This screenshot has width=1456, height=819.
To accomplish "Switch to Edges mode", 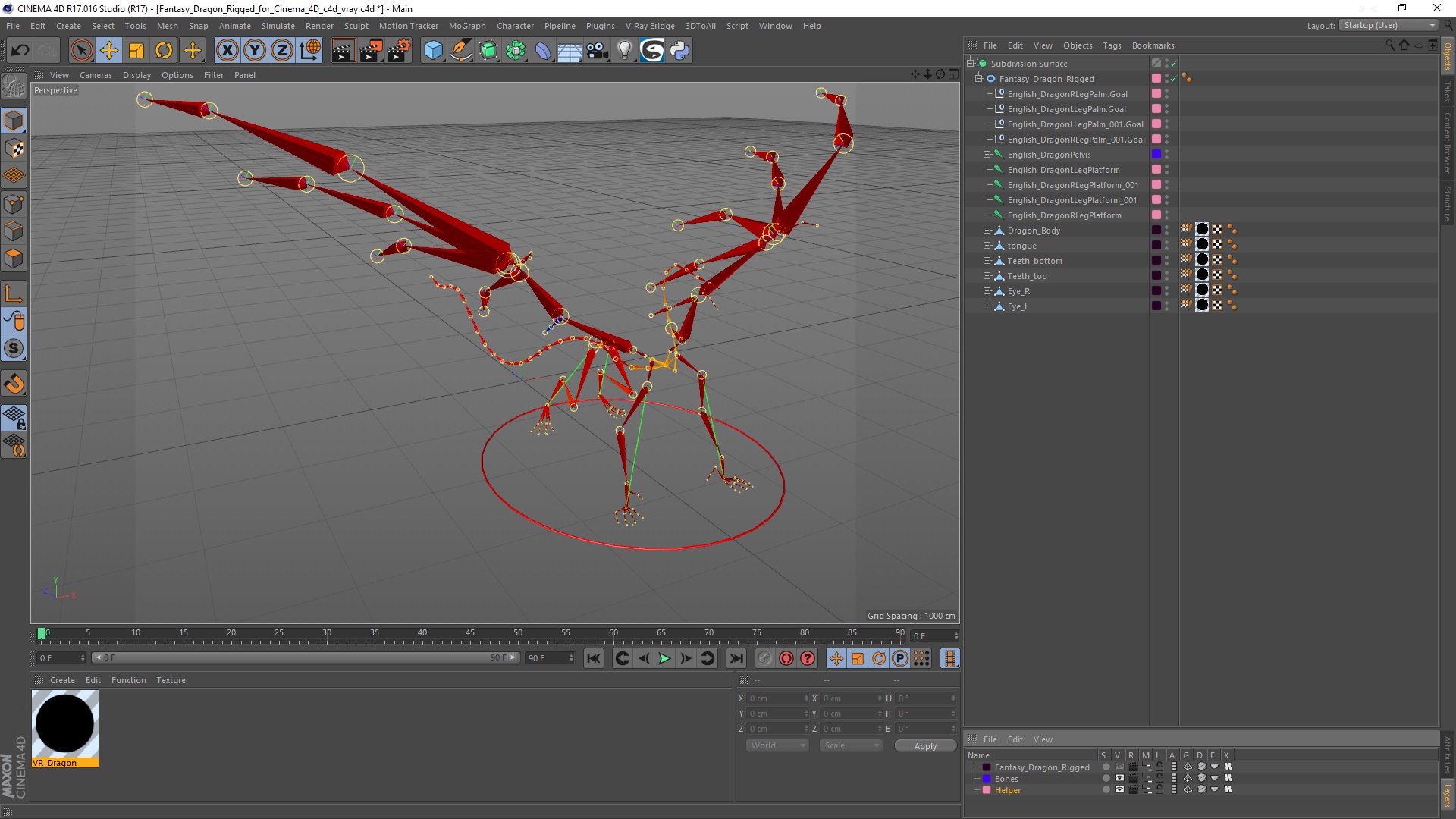I will 14,231.
